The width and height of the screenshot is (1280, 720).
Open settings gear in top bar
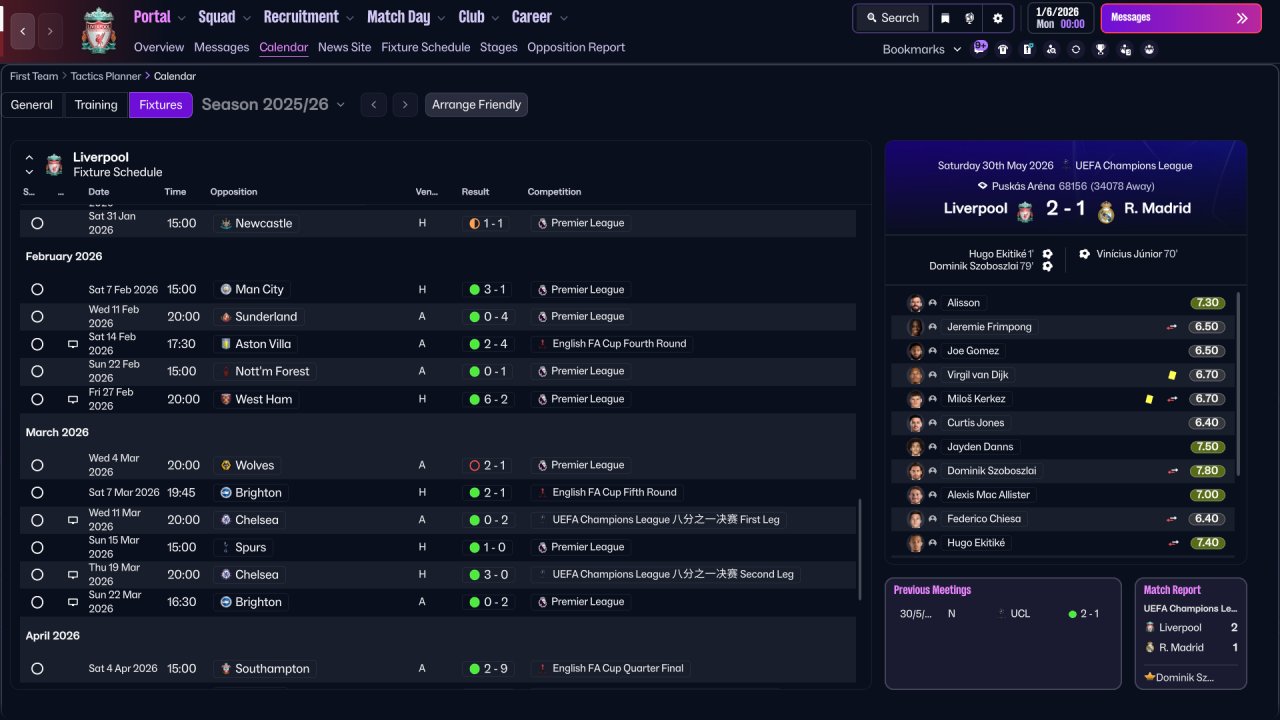pos(998,18)
